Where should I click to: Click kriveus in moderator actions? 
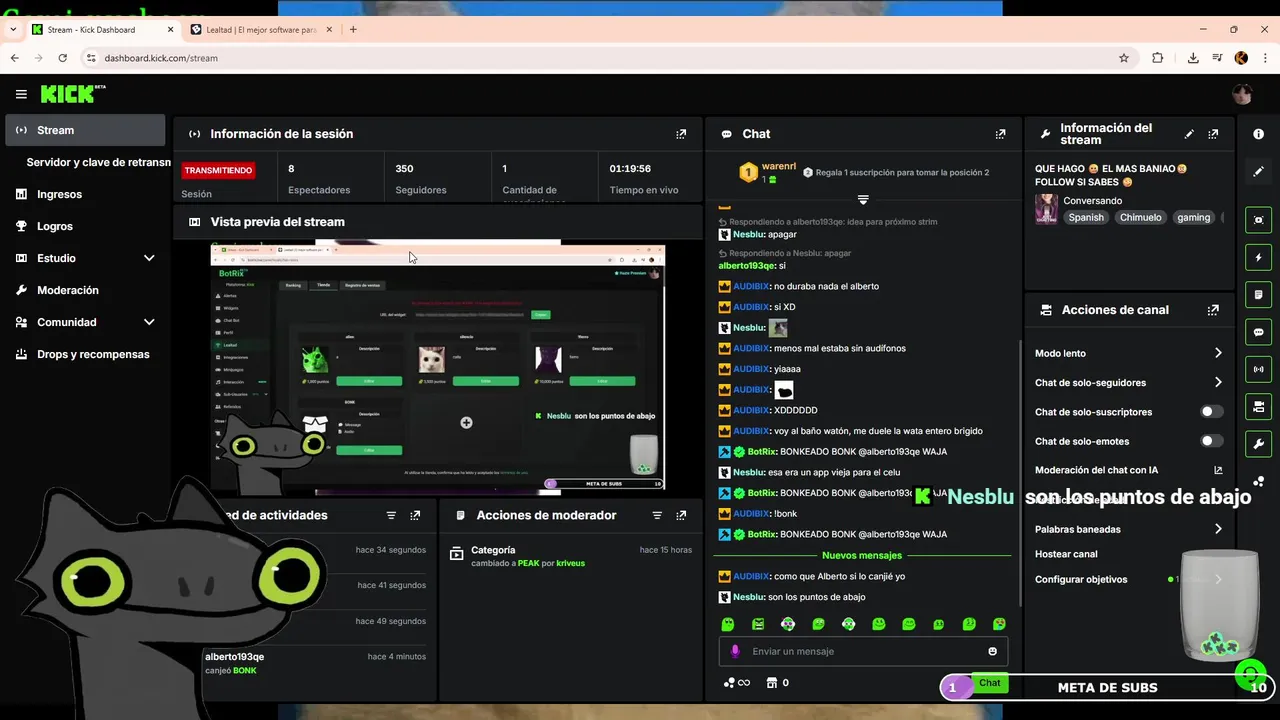570,563
